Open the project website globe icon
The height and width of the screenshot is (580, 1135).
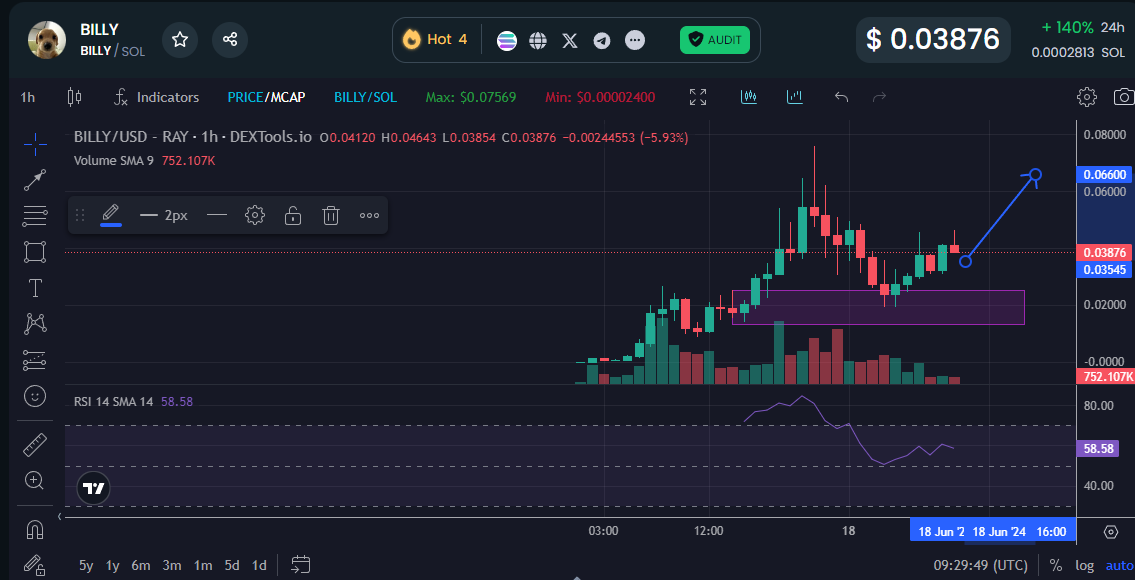538,40
